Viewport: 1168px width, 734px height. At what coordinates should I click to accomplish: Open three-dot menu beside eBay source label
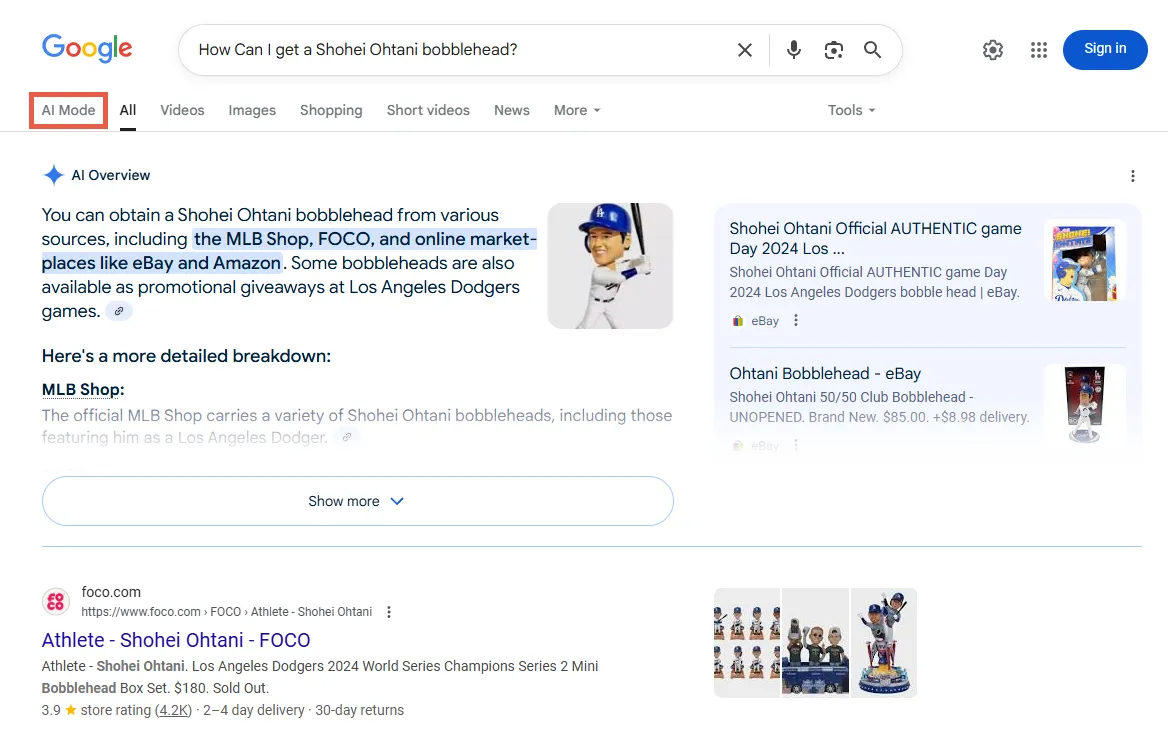(796, 320)
